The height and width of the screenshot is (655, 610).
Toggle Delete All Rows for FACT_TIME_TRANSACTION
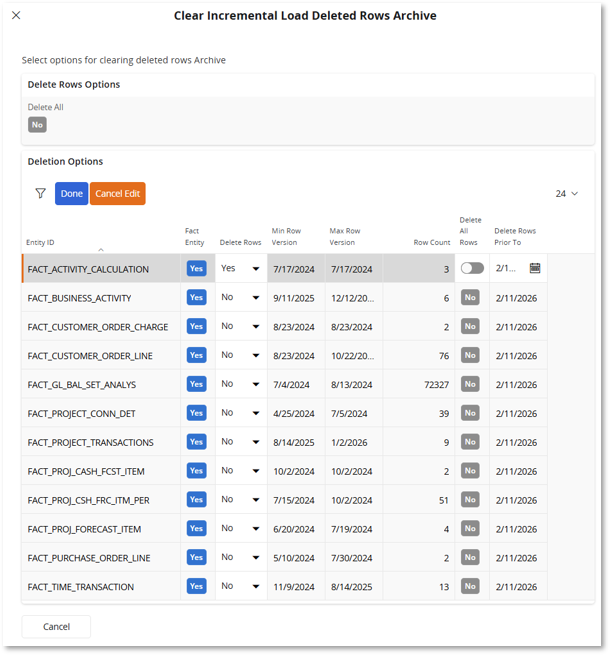coord(470,586)
